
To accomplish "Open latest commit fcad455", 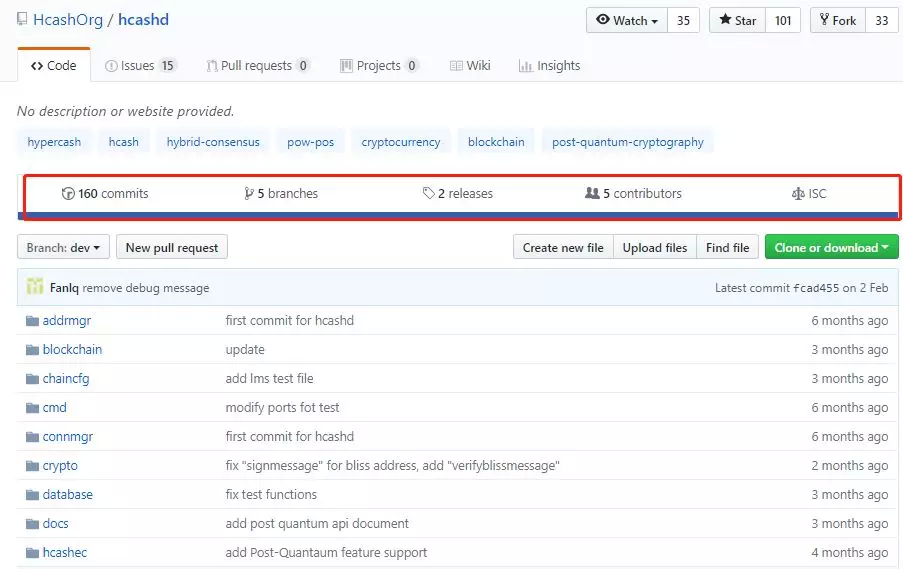I will point(816,287).
